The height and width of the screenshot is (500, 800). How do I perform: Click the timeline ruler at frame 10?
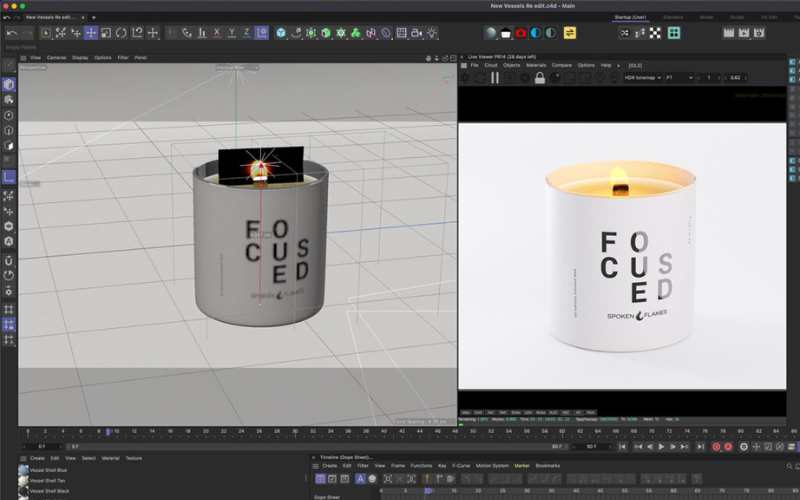pyautogui.click(x=116, y=432)
